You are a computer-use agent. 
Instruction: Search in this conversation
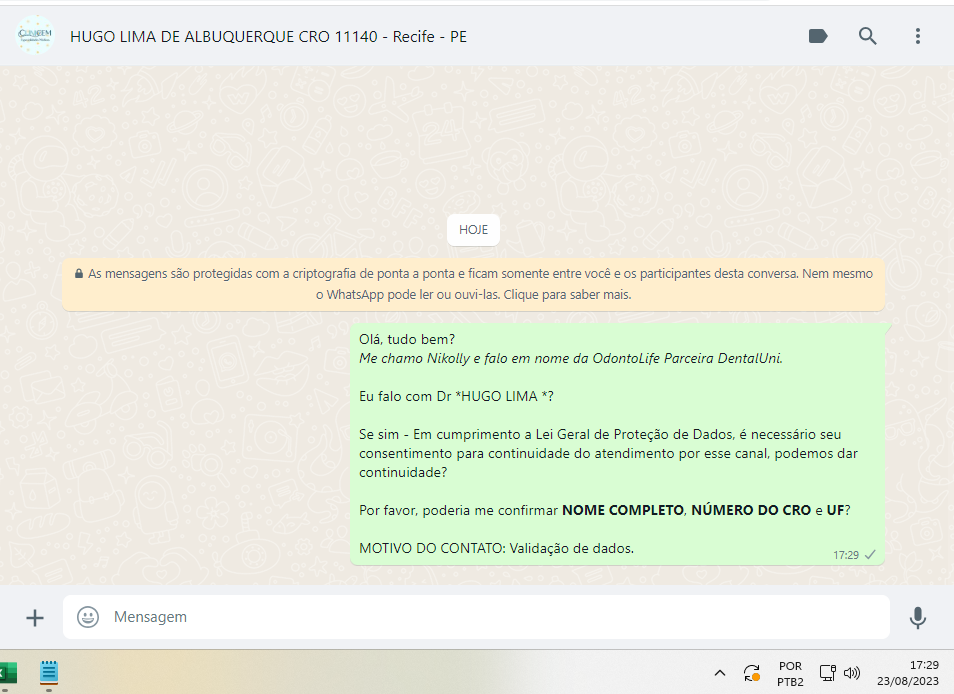point(868,36)
